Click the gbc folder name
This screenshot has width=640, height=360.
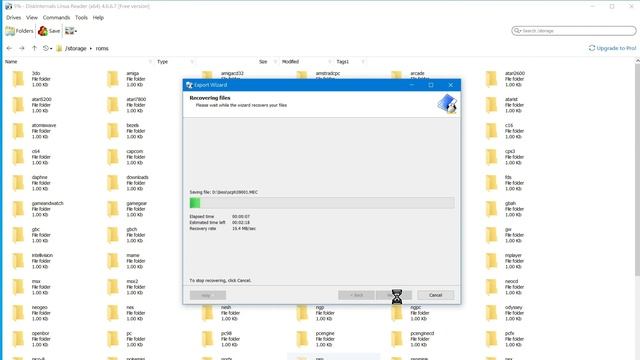point(36,229)
